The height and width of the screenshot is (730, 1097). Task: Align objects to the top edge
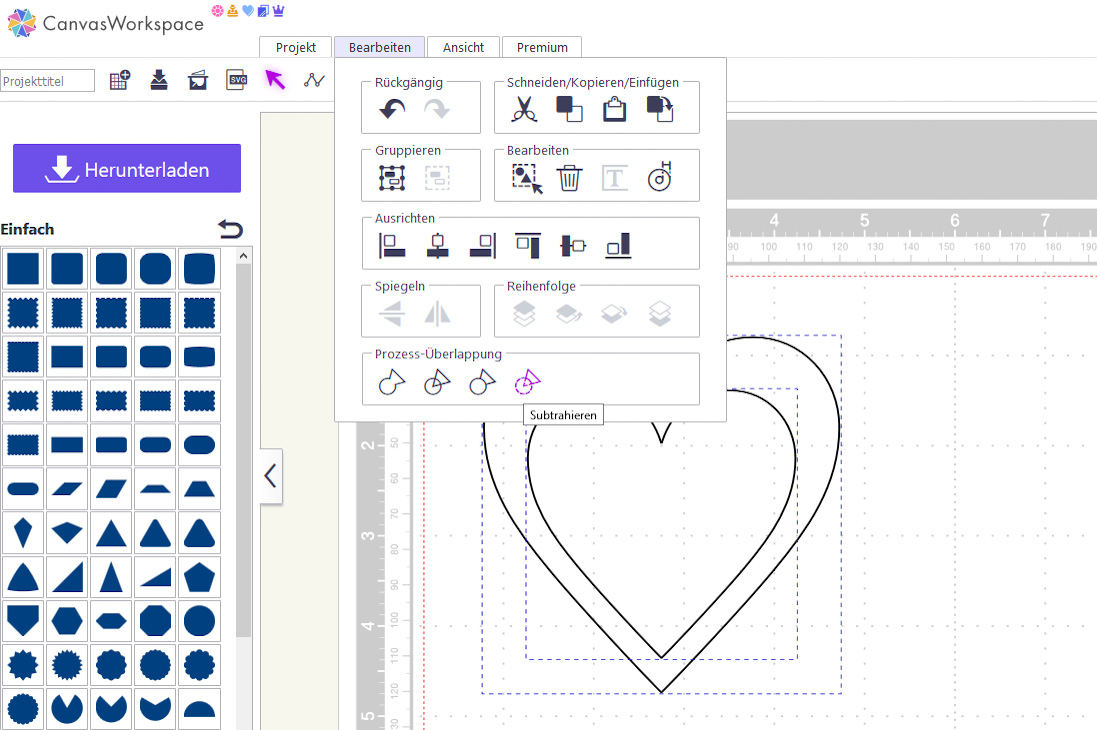pyautogui.click(x=528, y=245)
